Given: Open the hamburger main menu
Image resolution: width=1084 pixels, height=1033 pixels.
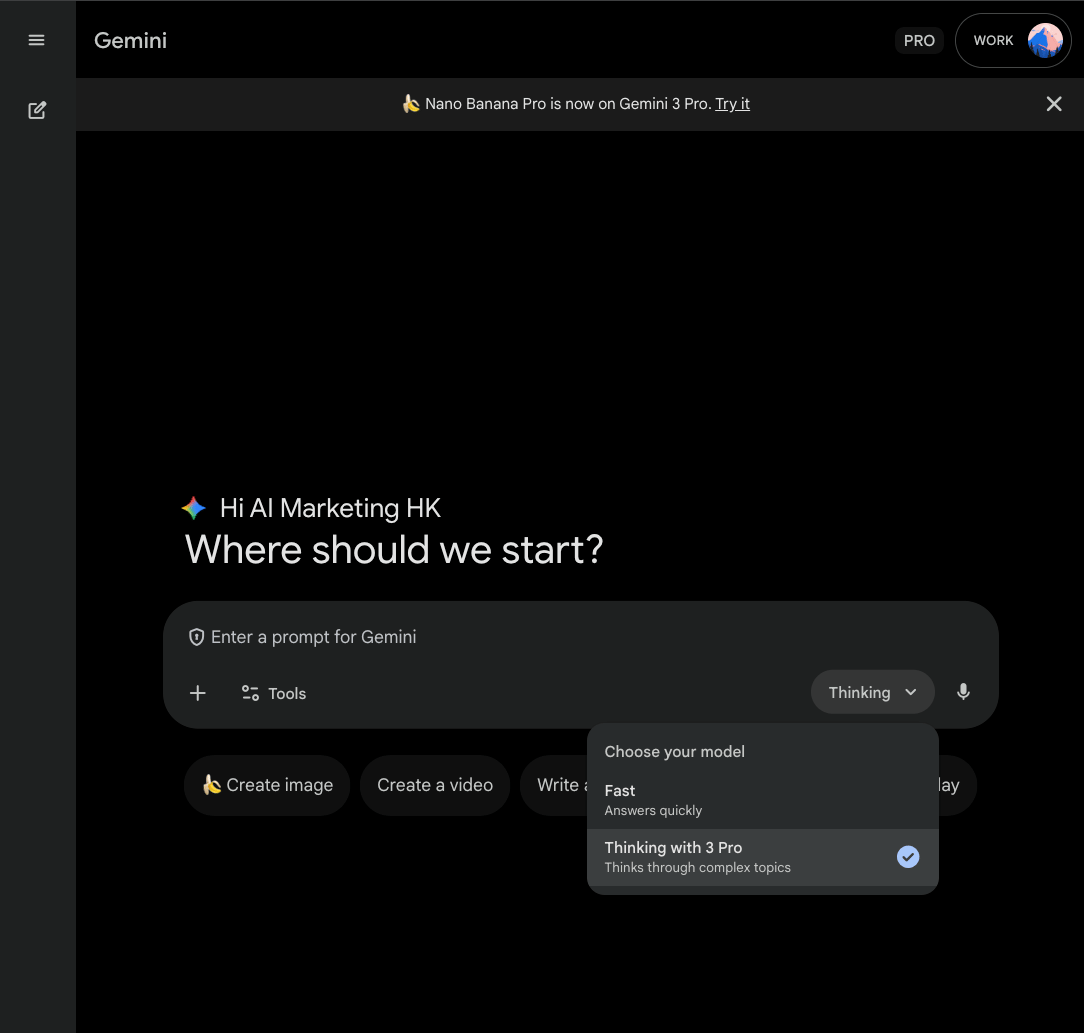Looking at the screenshot, I should coord(37,40).
